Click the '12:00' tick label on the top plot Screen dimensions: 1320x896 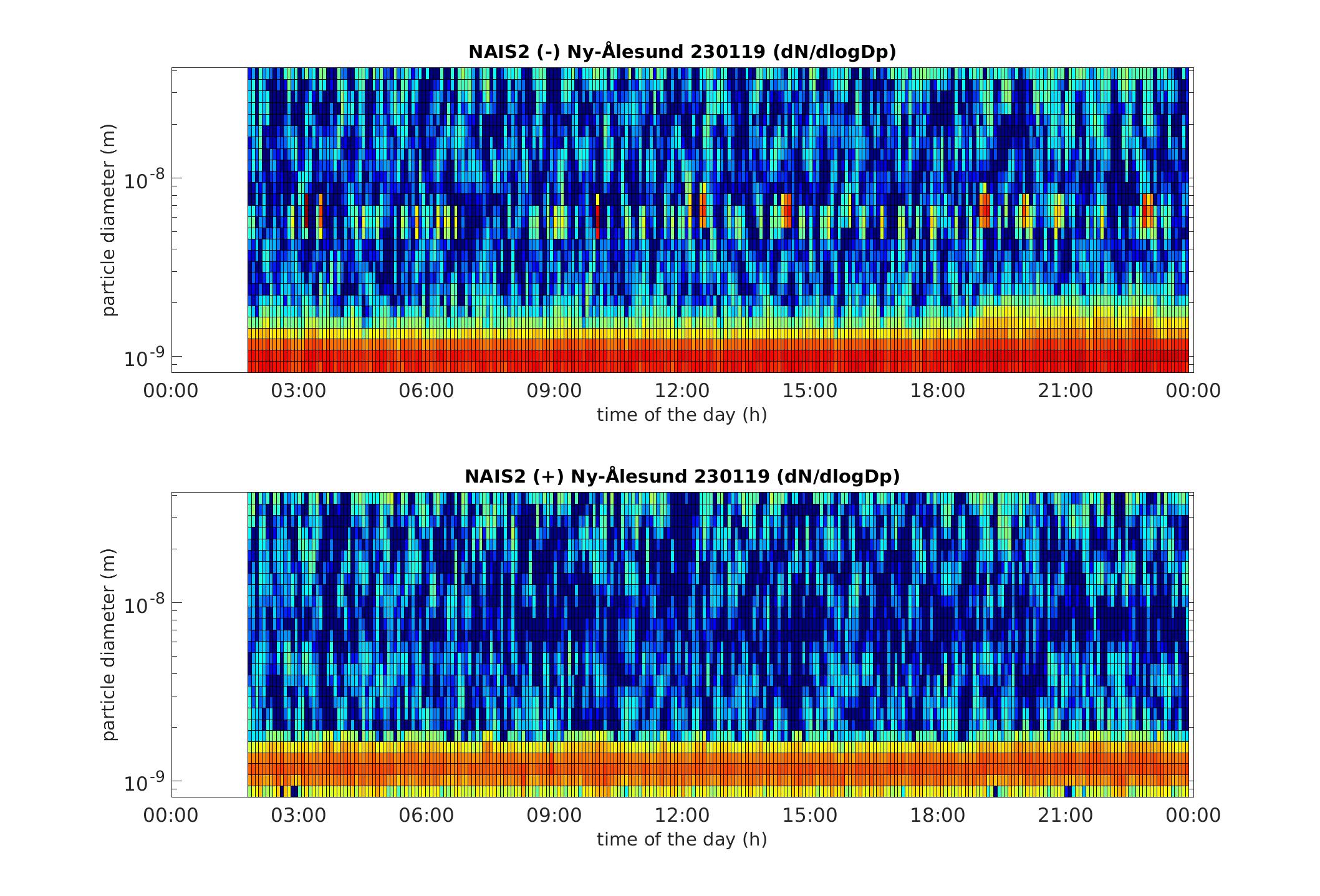pos(682,391)
